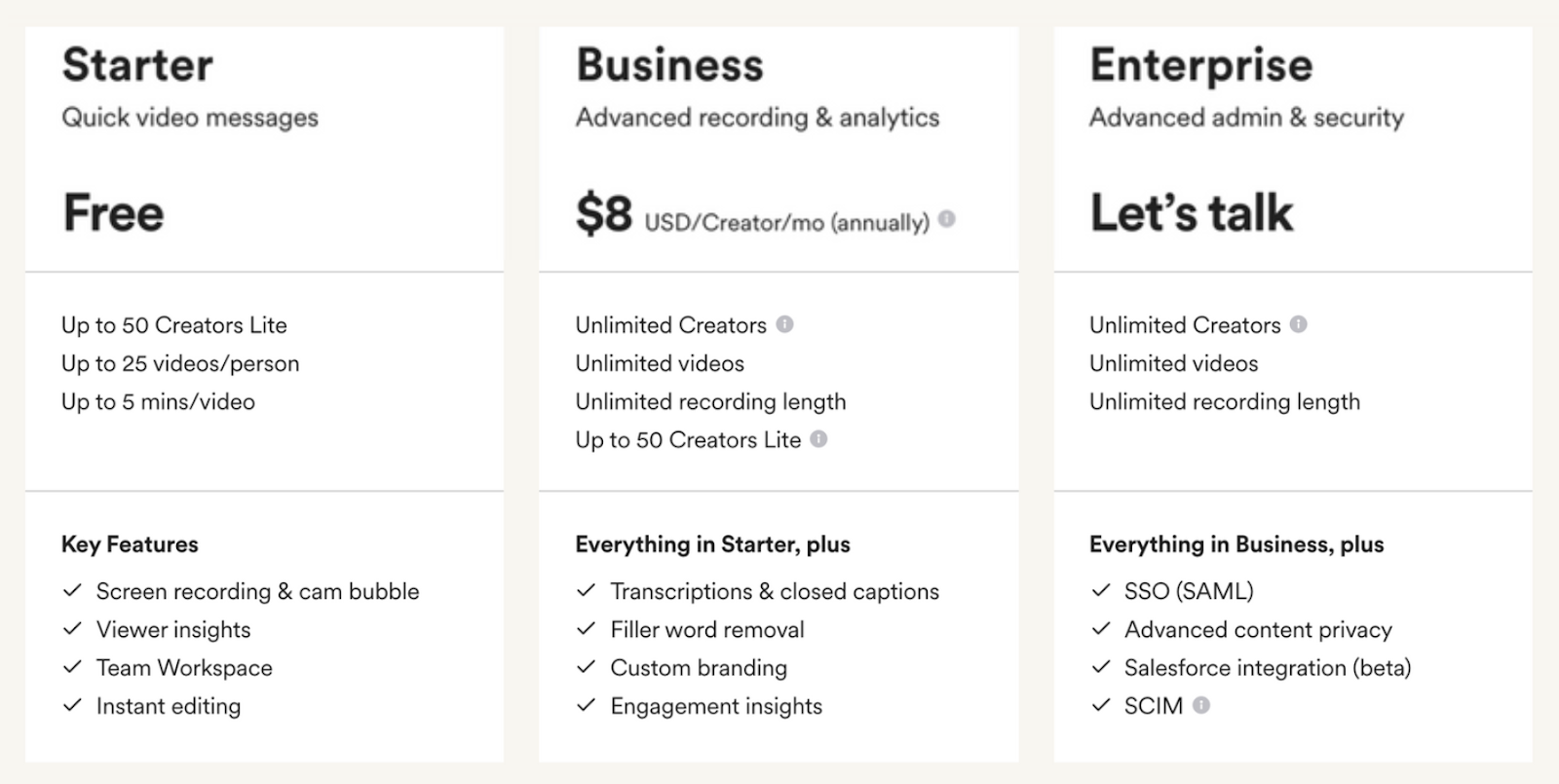Click info icon next to Business Unlimited Creators
Image resolution: width=1559 pixels, height=784 pixels.
tap(784, 324)
